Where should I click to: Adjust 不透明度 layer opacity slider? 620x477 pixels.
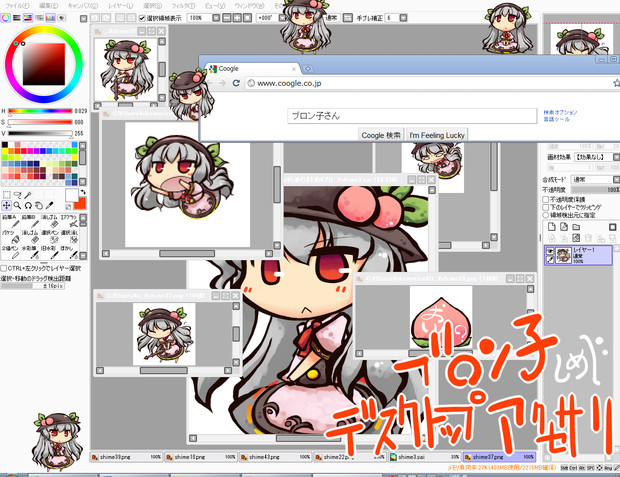click(x=595, y=190)
